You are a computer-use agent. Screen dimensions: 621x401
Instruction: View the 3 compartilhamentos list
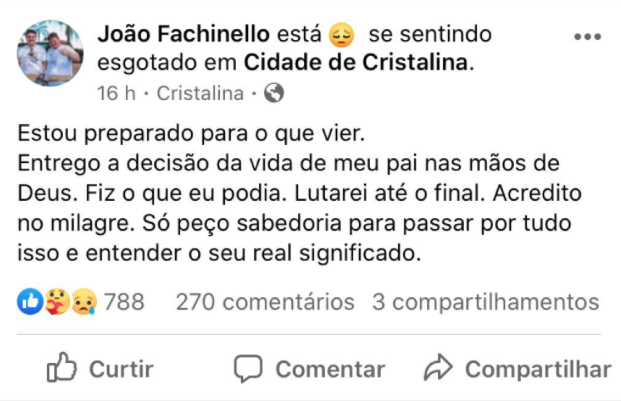tap(485, 301)
